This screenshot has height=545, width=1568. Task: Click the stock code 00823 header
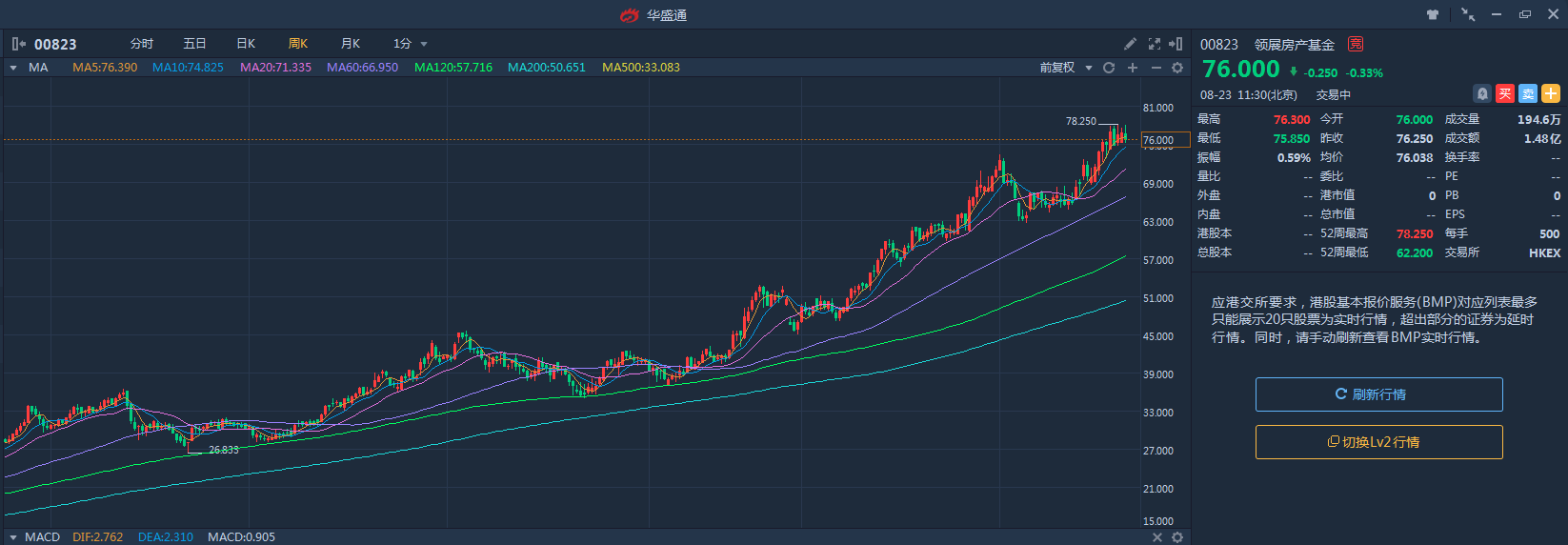tap(55, 44)
